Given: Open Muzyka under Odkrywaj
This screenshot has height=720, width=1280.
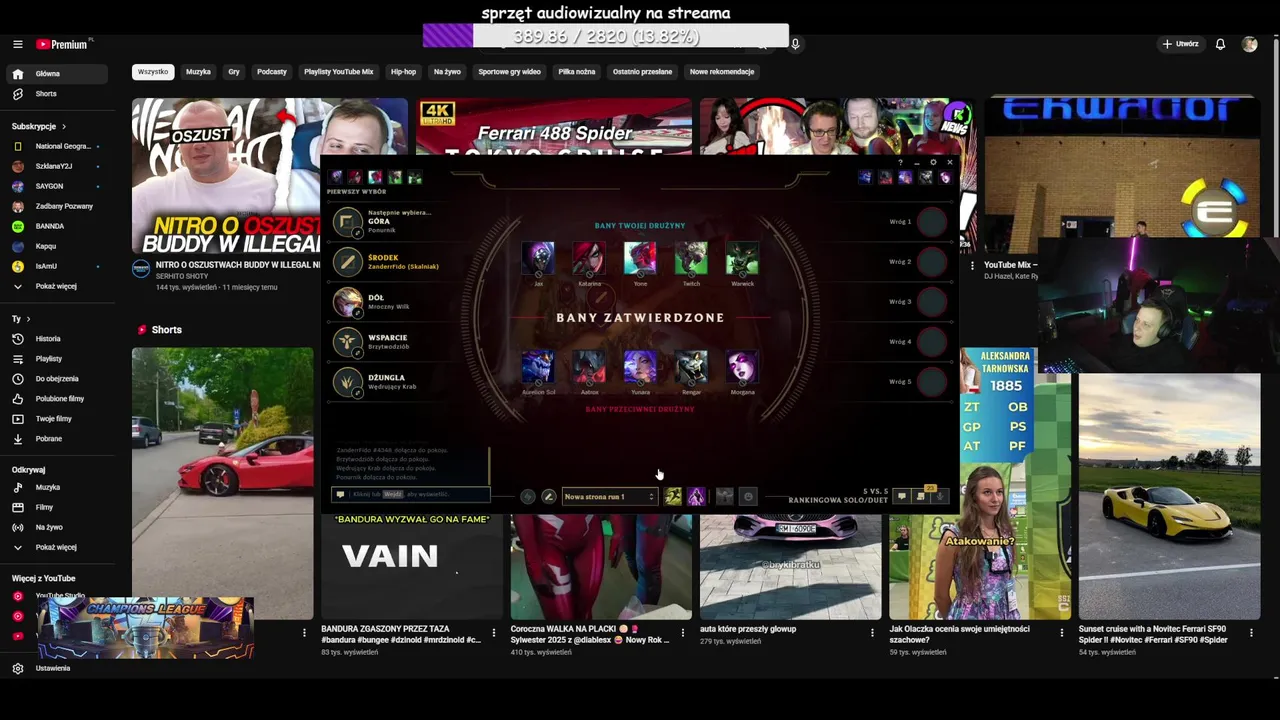Looking at the screenshot, I should click(58, 487).
